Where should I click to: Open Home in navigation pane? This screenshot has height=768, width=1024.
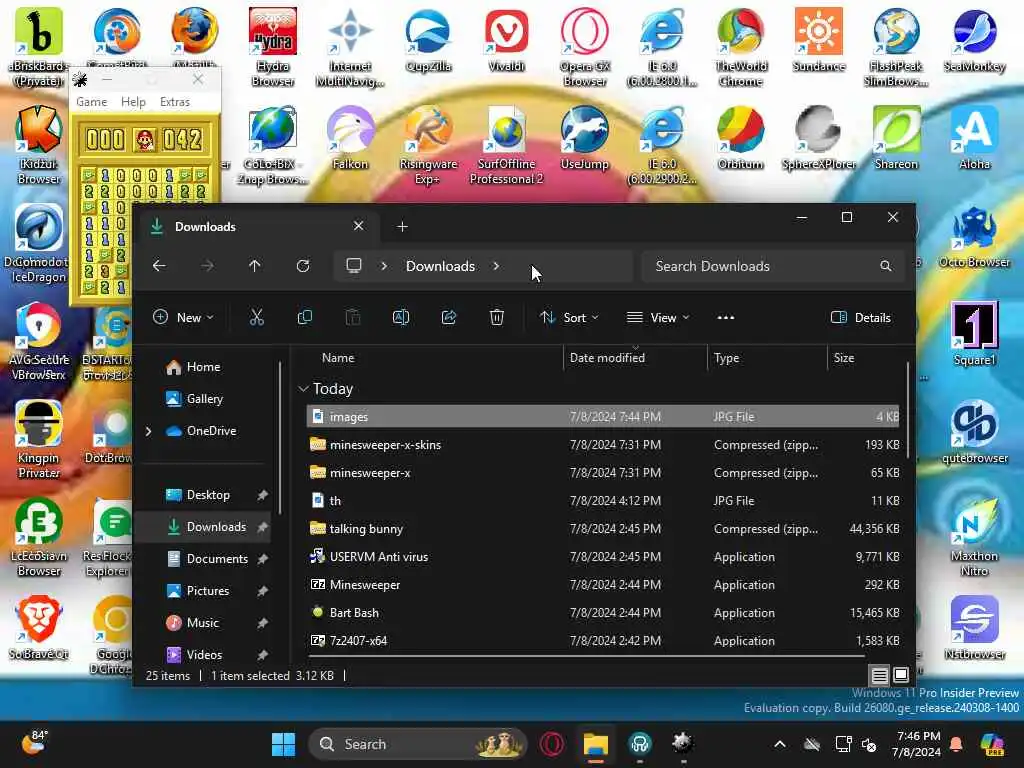203,367
